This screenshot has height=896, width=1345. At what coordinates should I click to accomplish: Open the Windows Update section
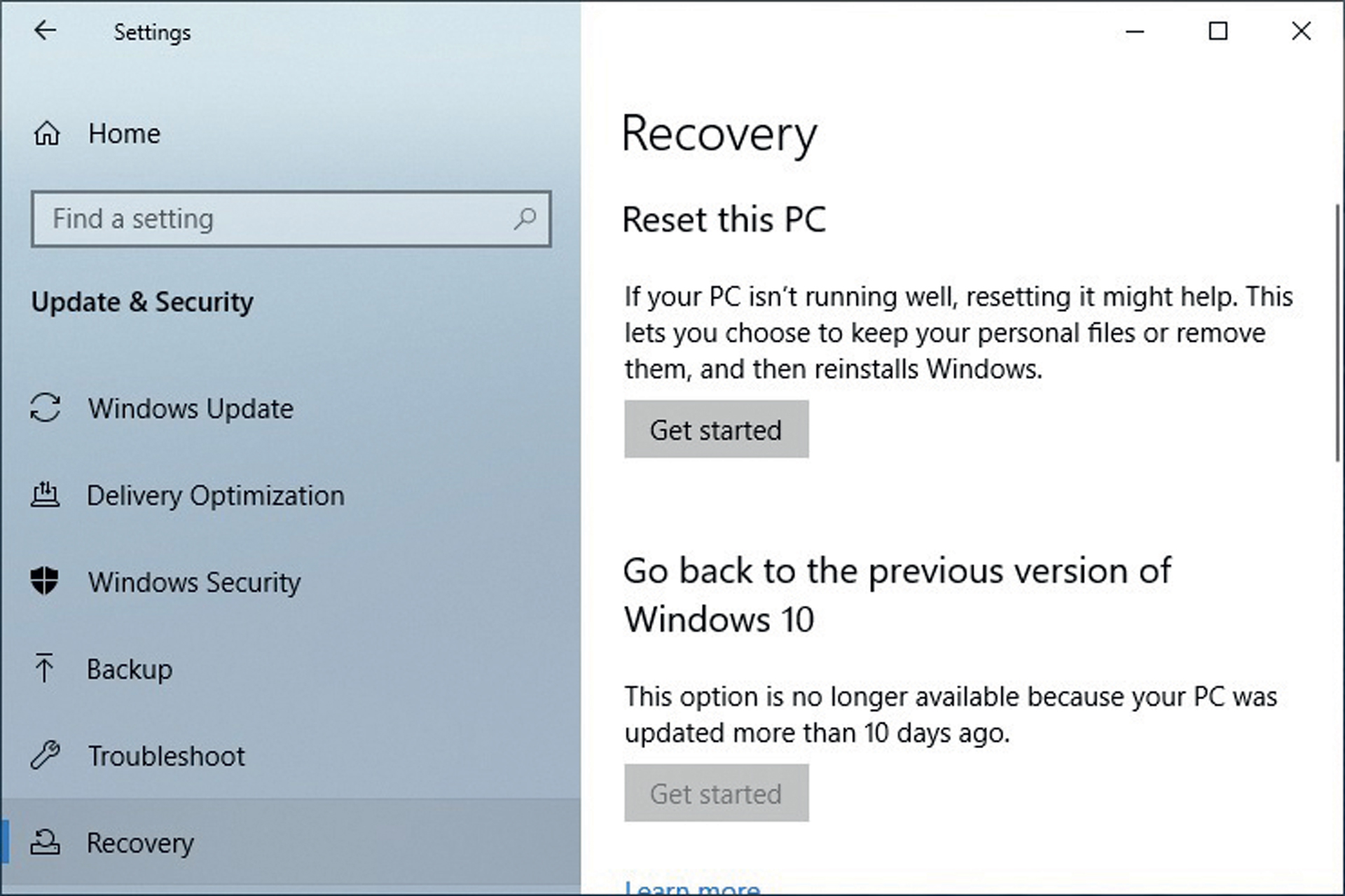191,408
